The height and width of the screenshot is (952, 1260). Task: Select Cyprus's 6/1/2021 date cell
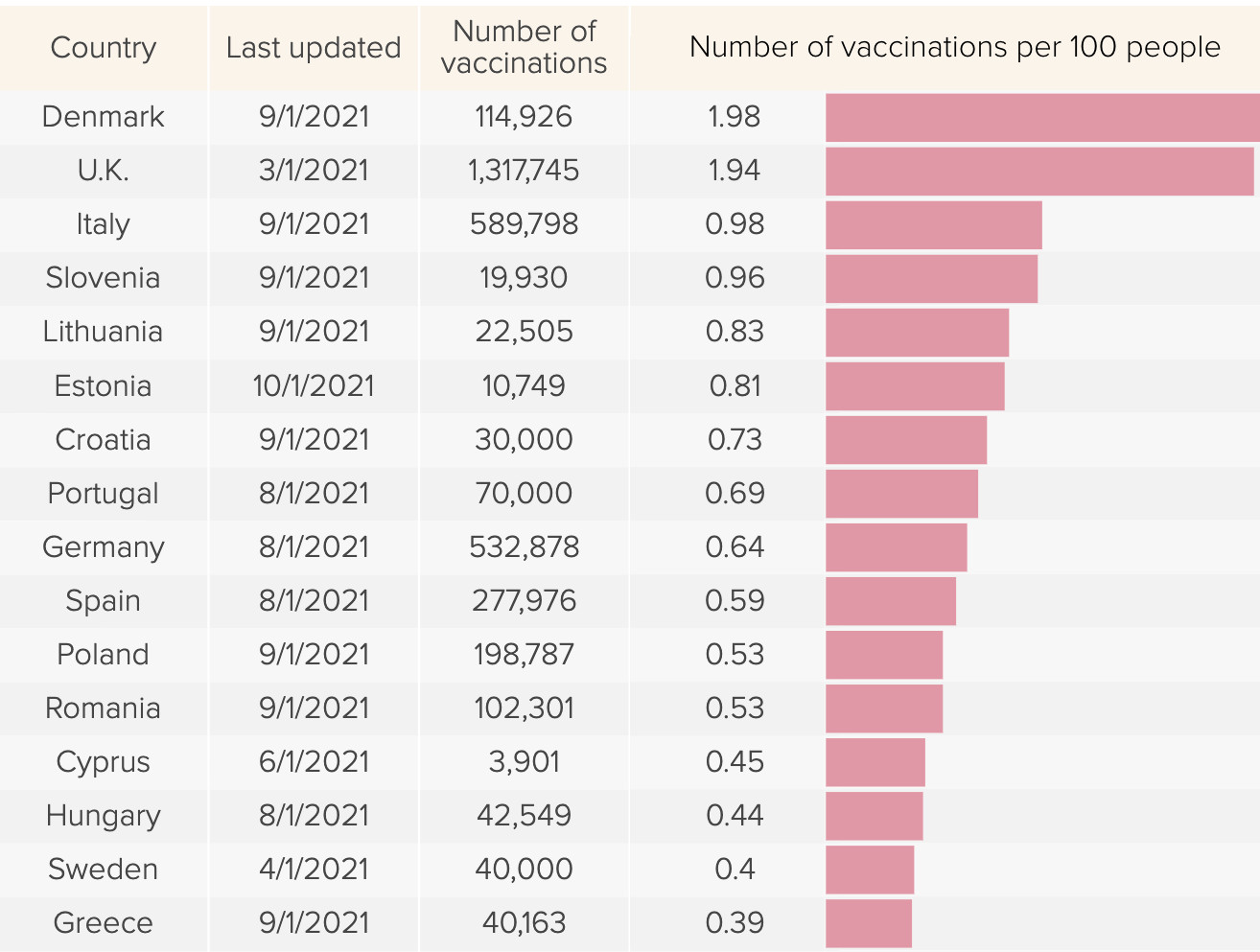[314, 762]
